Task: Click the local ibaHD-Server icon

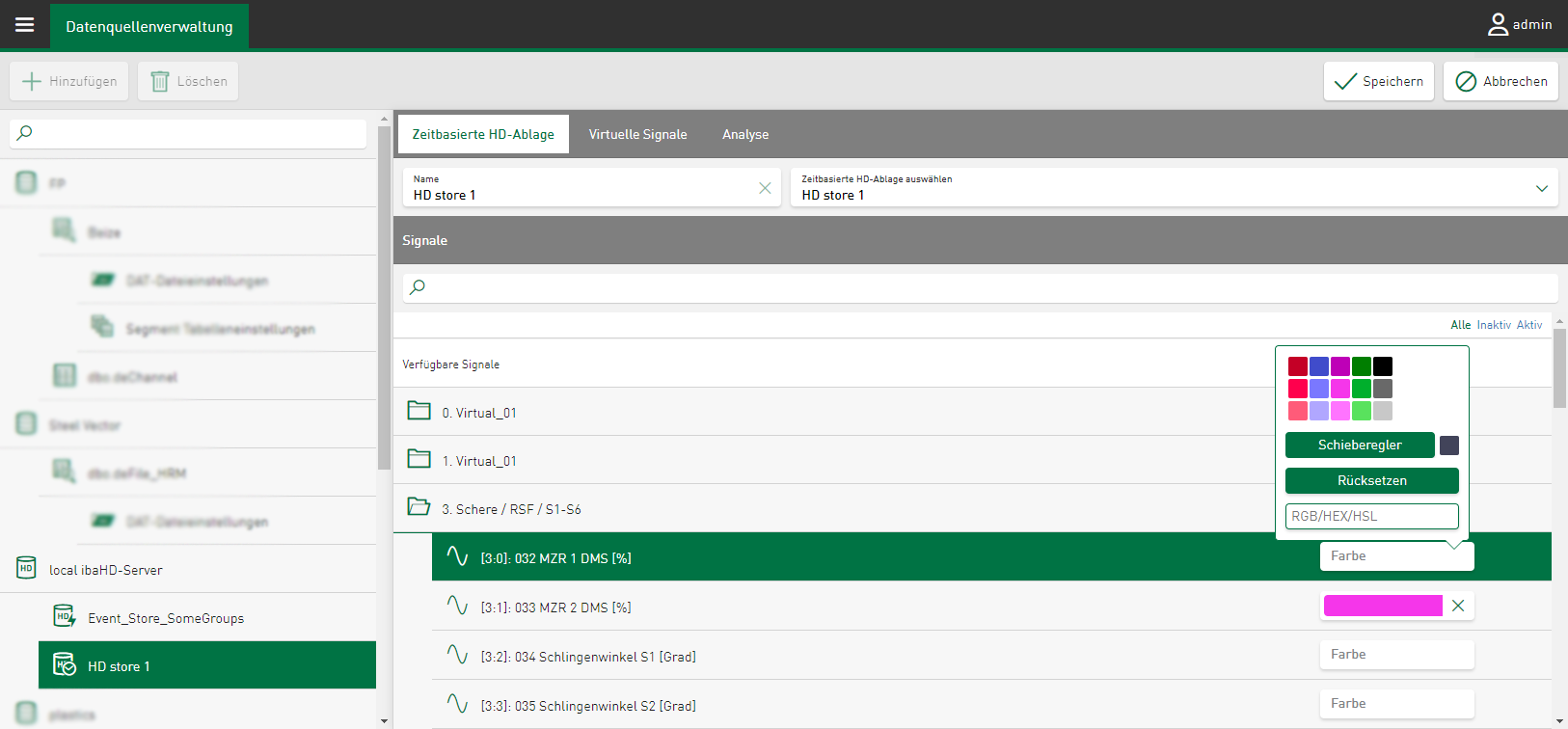Action: tap(27, 569)
